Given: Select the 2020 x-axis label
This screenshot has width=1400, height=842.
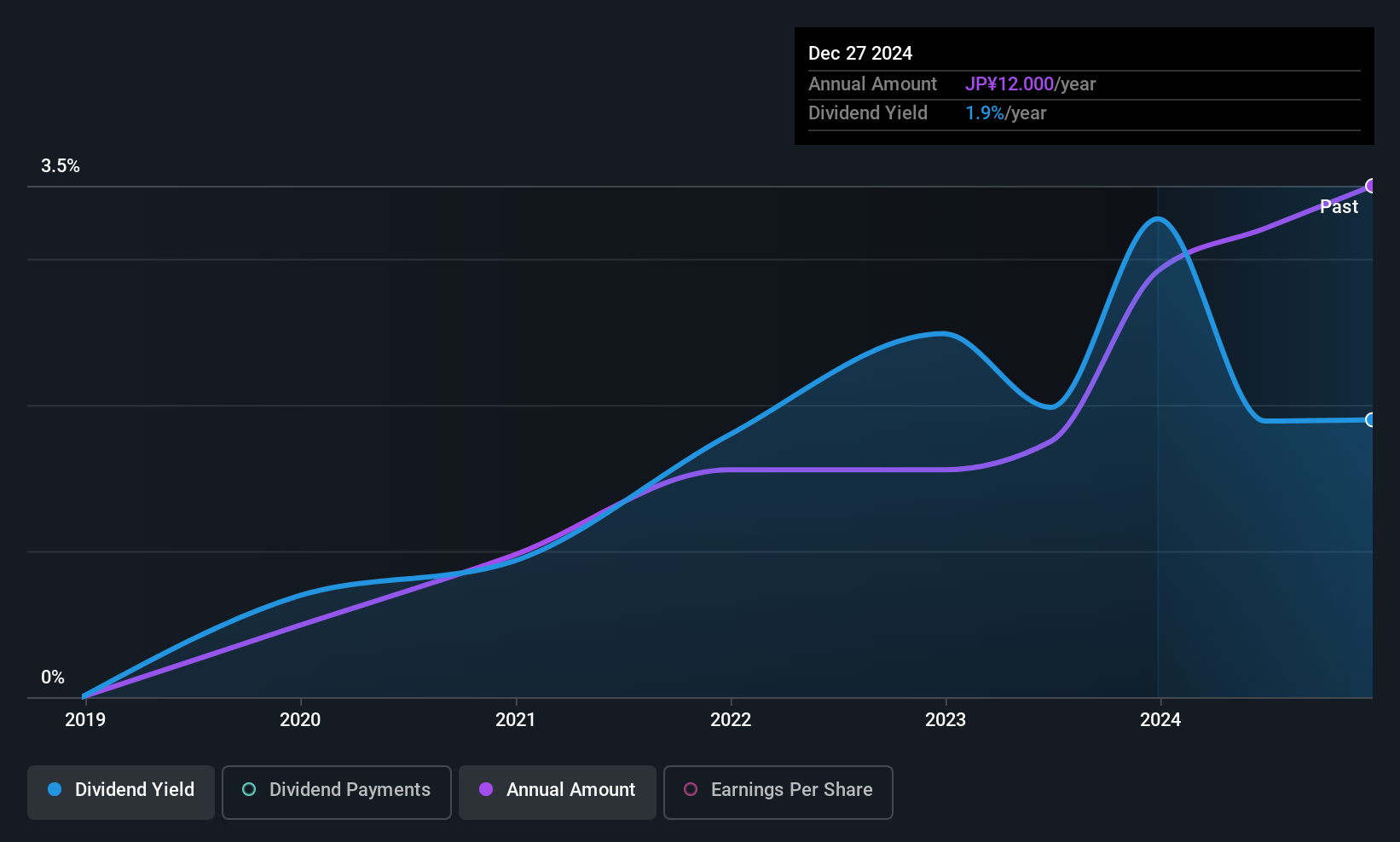Looking at the screenshot, I should click(300, 720).
